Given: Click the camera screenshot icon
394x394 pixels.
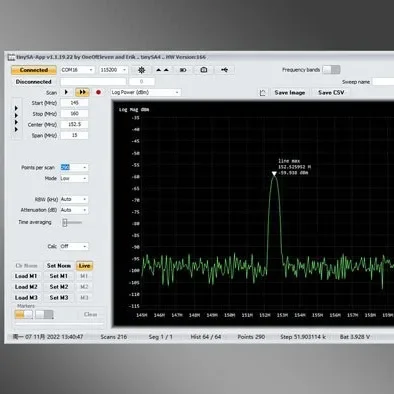Looking at the screenshot, I should (204, 70).
